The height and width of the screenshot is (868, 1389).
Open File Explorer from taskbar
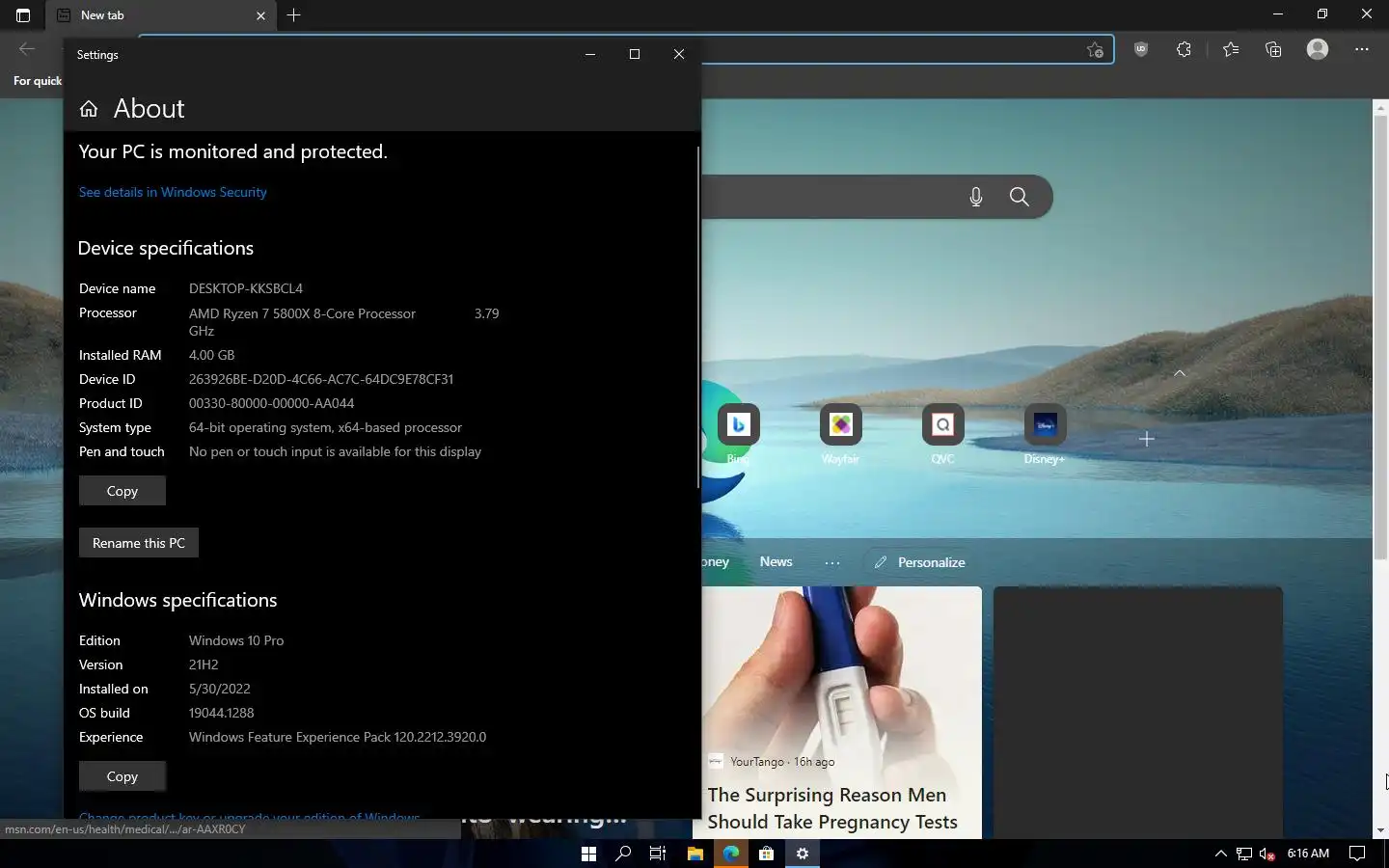tap(694, 854)
